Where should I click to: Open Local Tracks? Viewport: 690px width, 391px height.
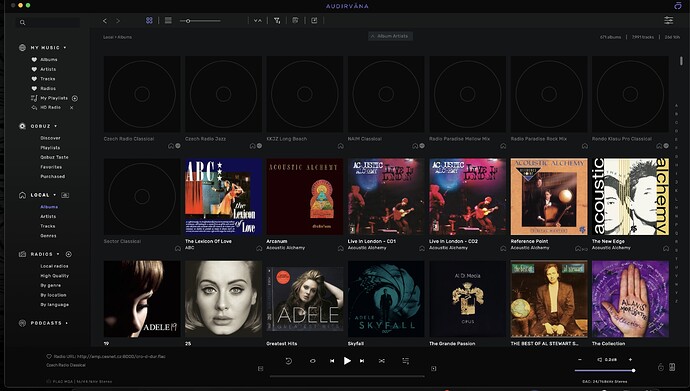(48, 226)
